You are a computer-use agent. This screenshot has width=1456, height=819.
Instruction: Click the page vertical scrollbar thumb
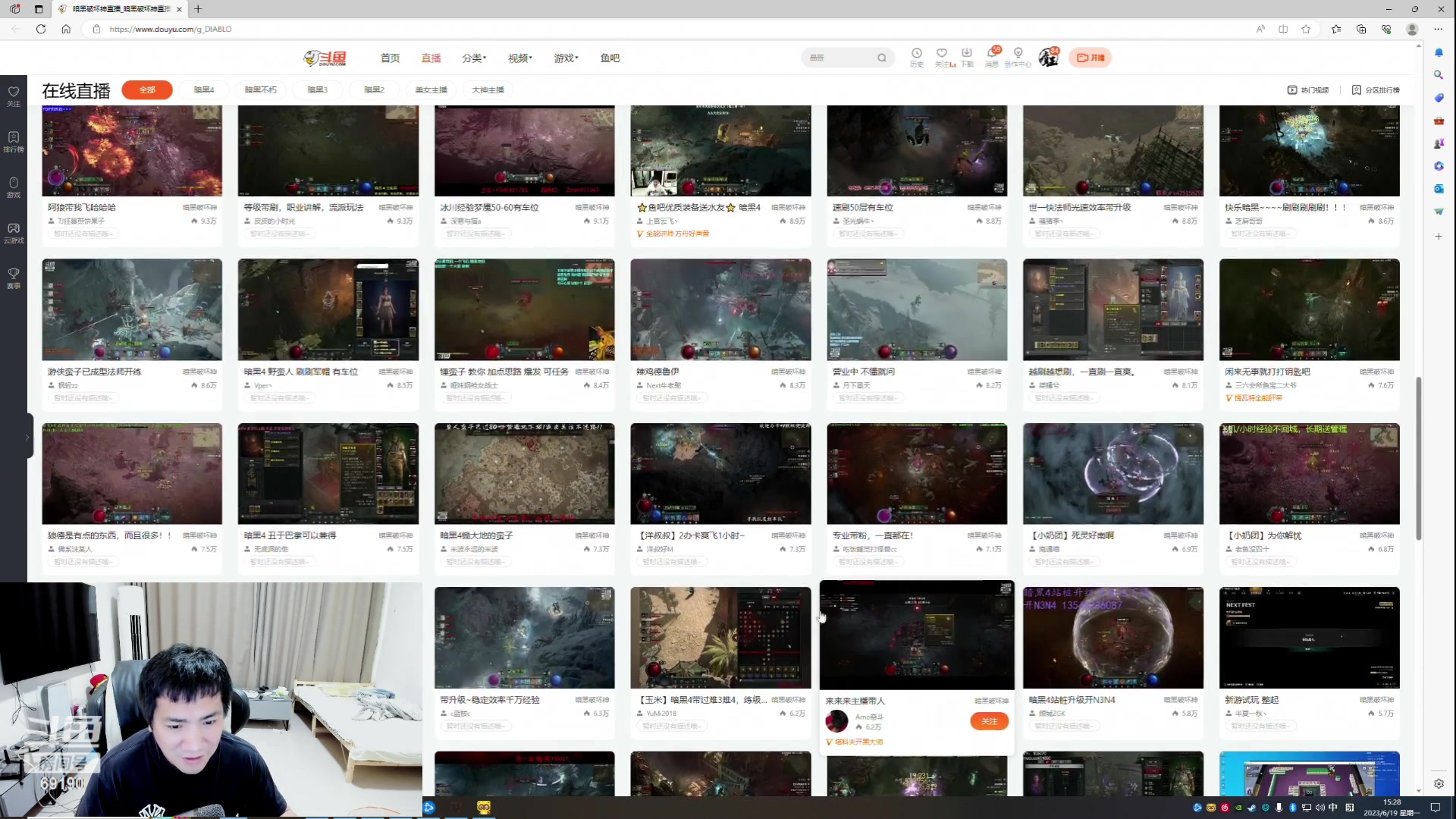(x=1418, y=458)
